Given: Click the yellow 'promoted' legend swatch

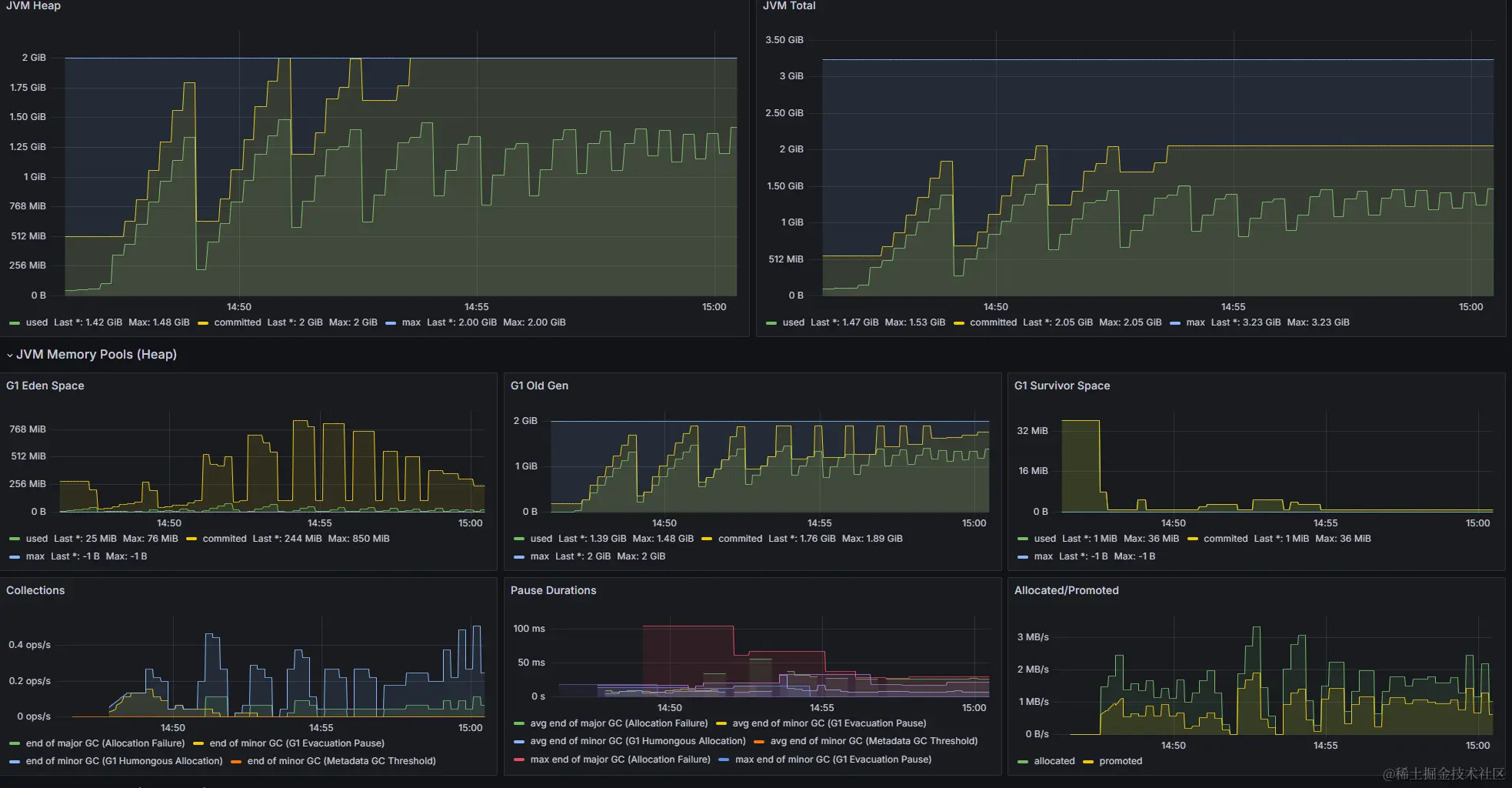Looking at the screenshot, I should tap(1088, 761).
